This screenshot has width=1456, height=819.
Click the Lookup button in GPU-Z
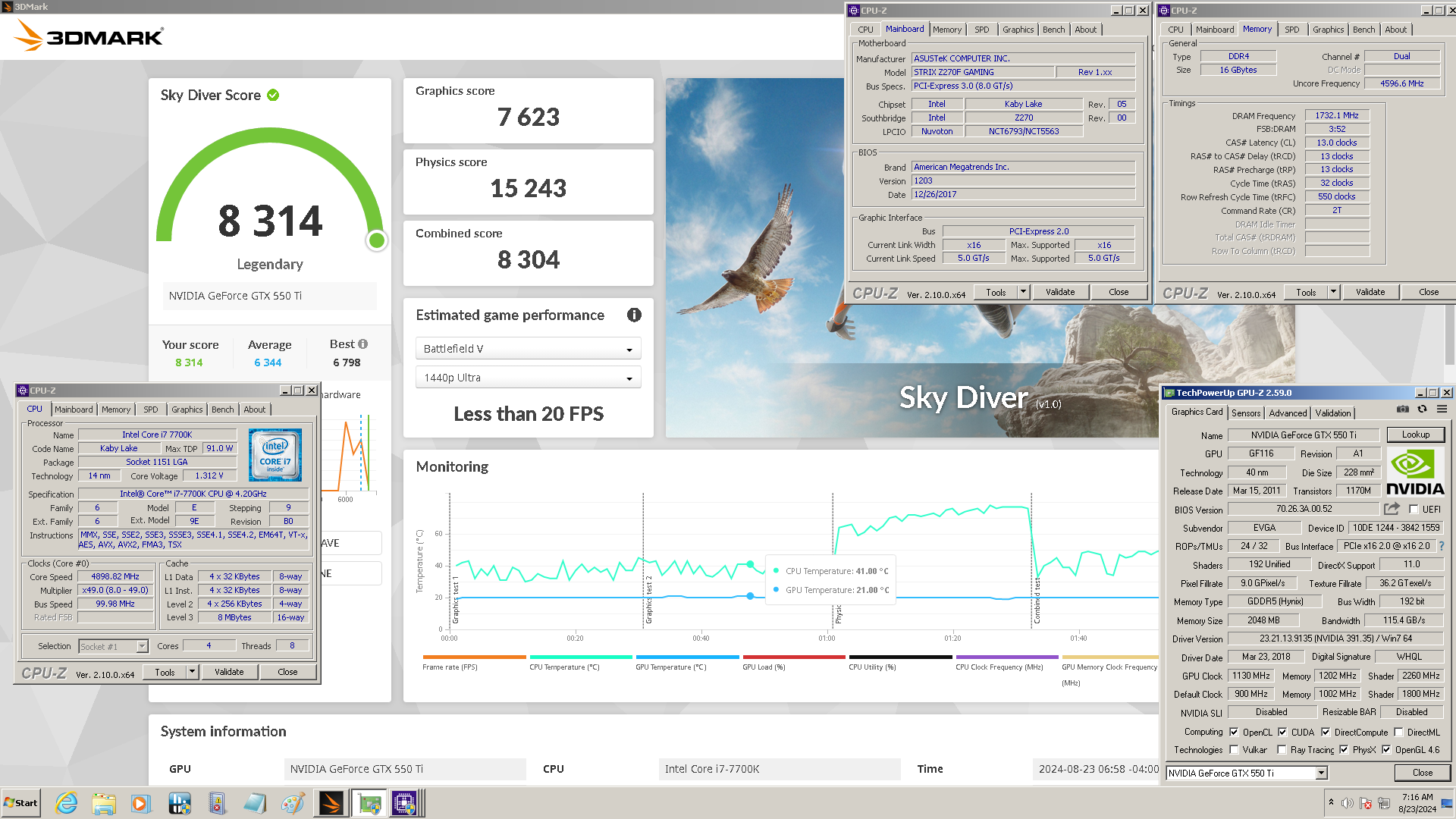click(1416, 435)
